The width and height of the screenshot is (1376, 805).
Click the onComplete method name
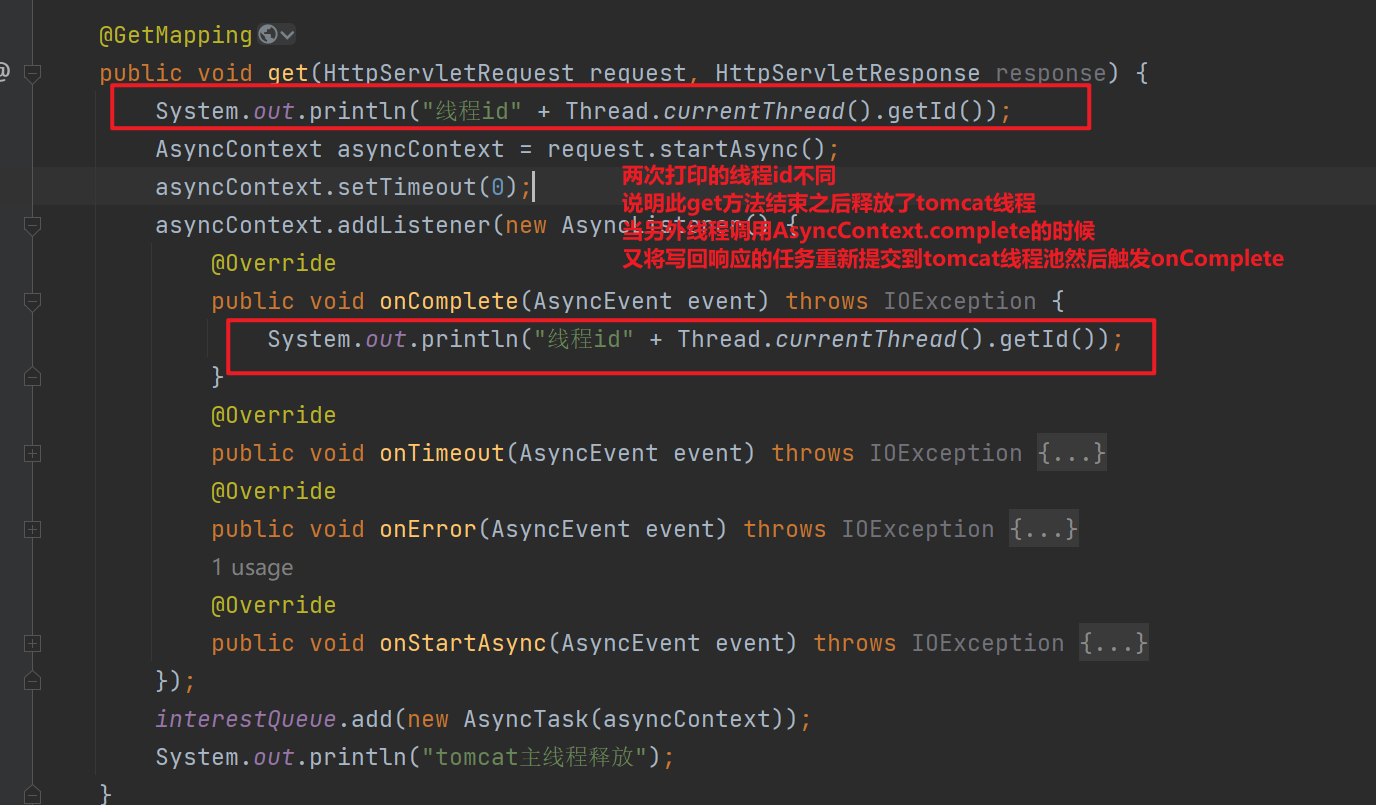(449, 301)
